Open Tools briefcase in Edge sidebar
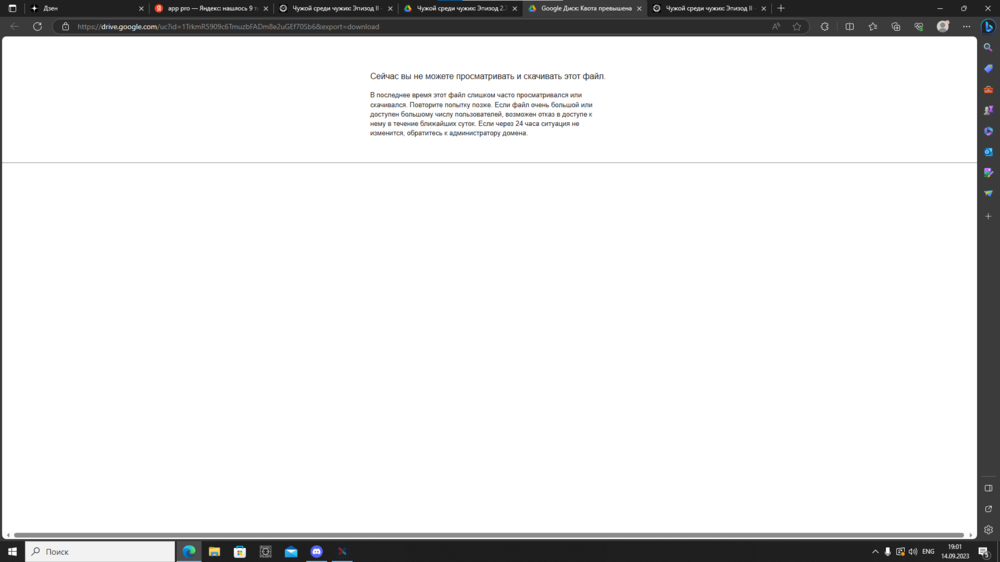 (x=988, y=89)
